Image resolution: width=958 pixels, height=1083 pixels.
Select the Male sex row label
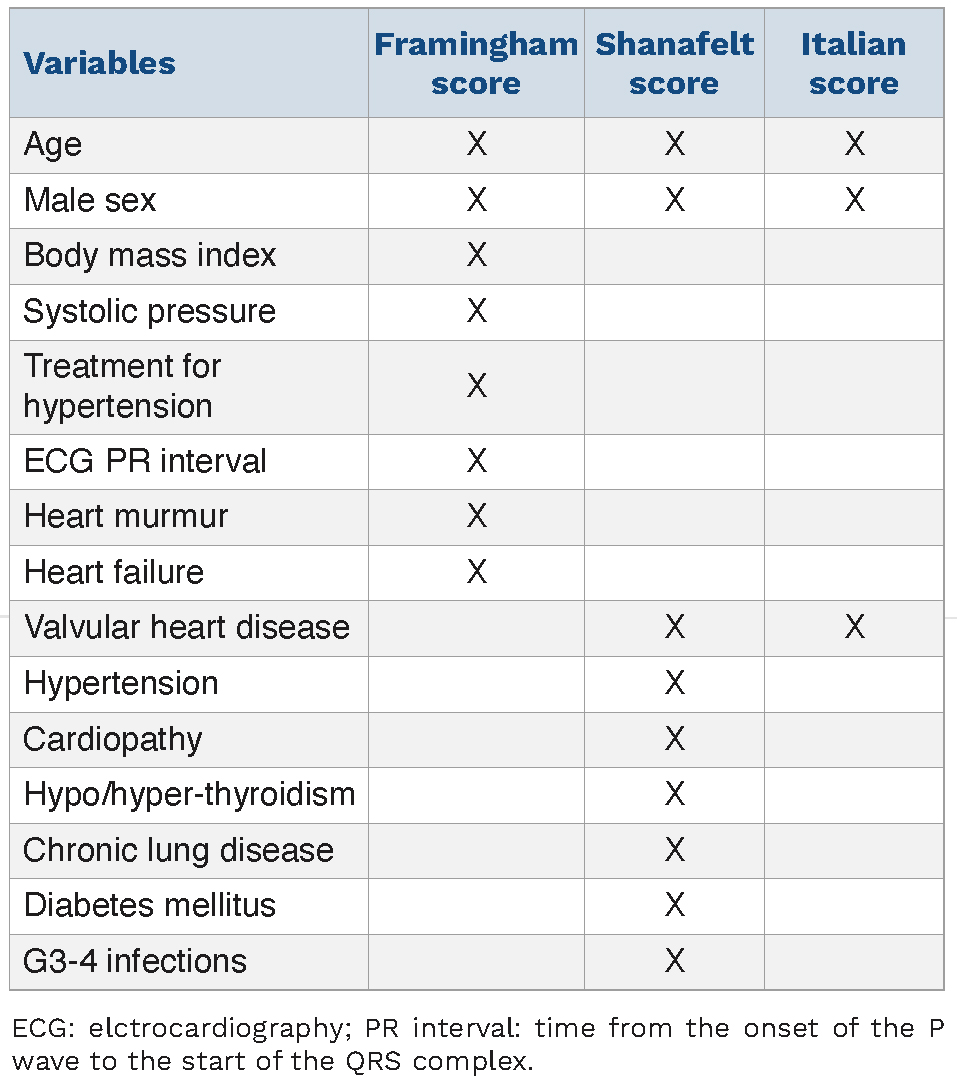(90, 201)
